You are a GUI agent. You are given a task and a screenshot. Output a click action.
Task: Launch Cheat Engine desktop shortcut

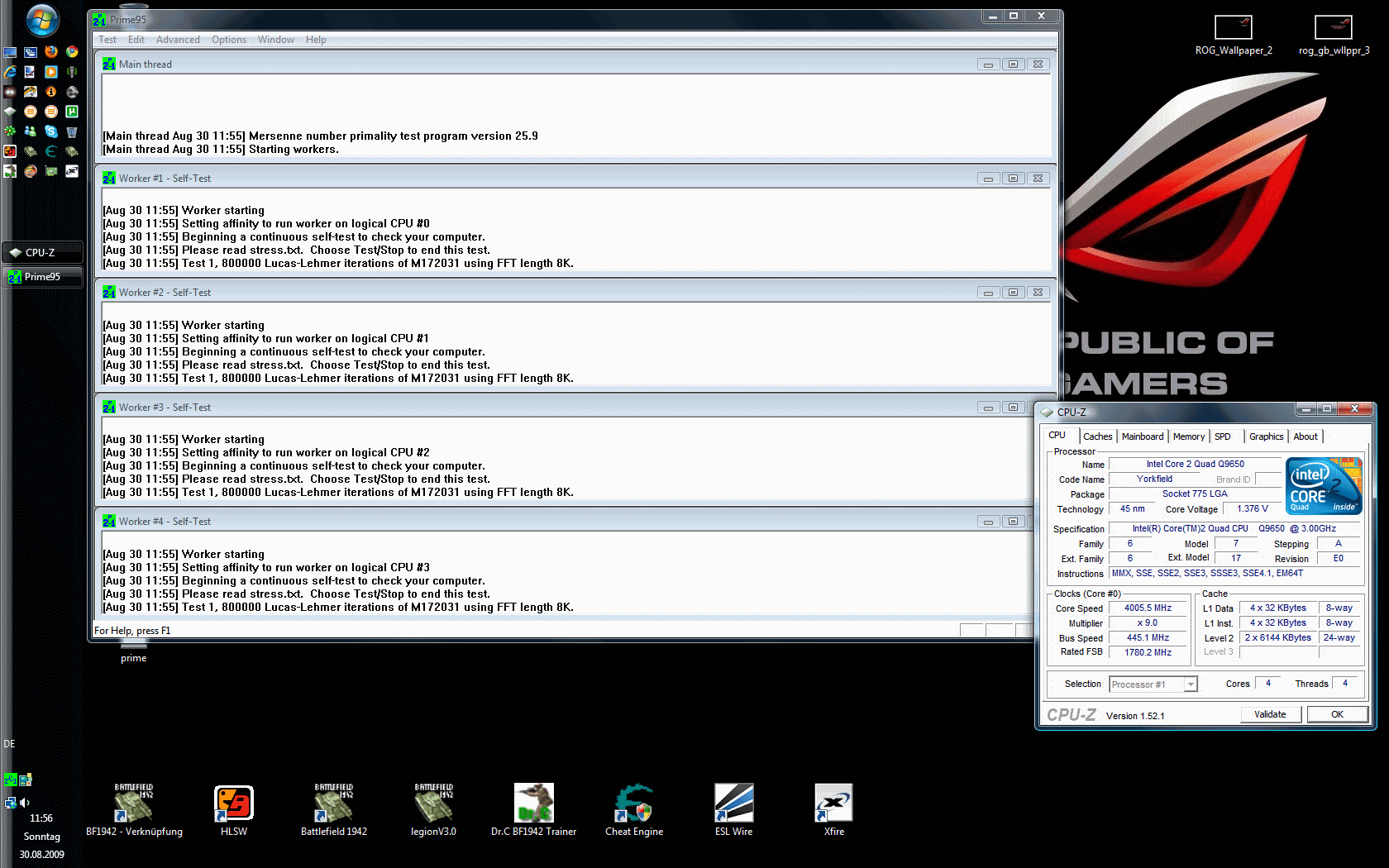click(x=634, y=810)
